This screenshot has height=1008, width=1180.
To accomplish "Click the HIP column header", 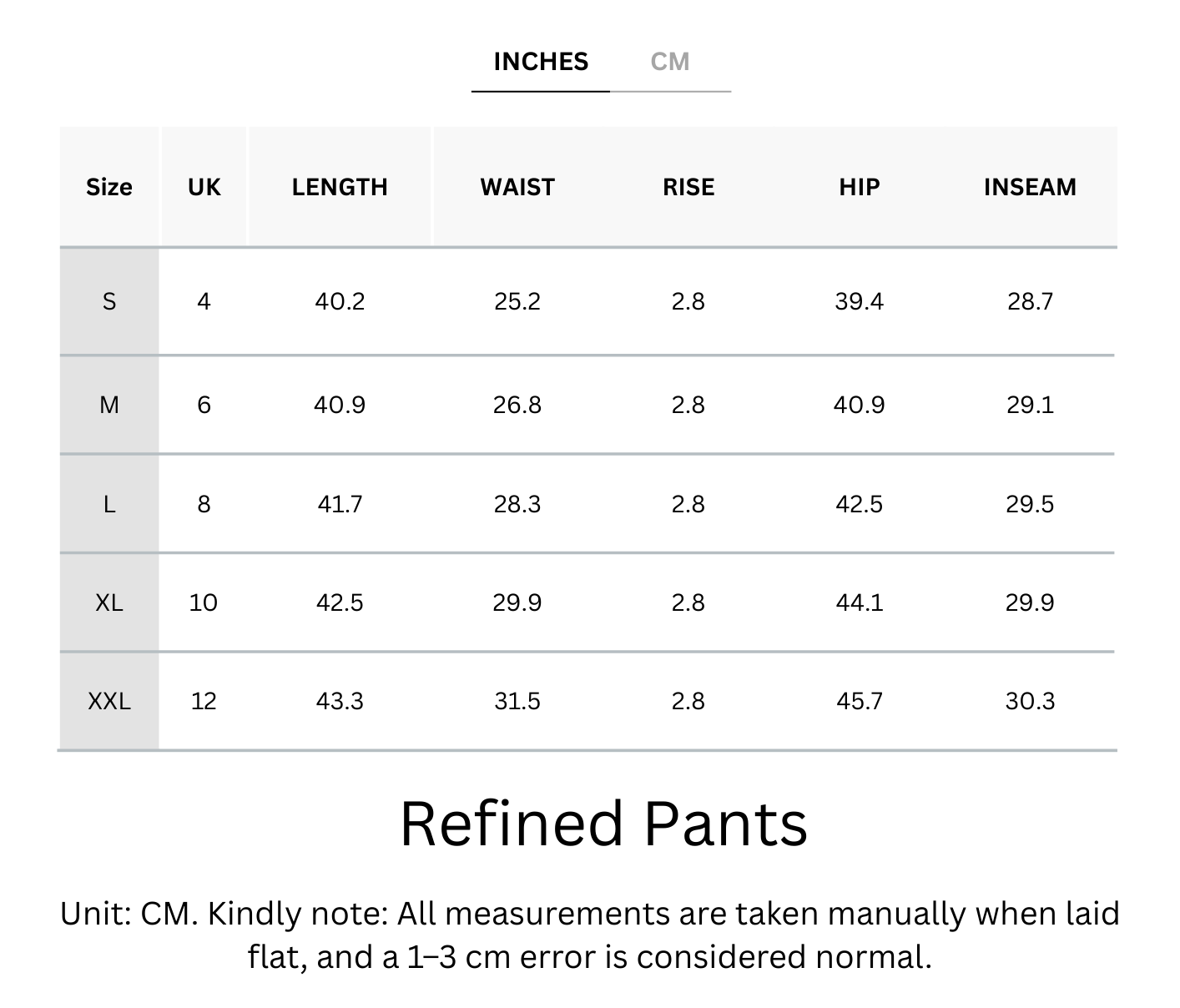I will (860, 187).
